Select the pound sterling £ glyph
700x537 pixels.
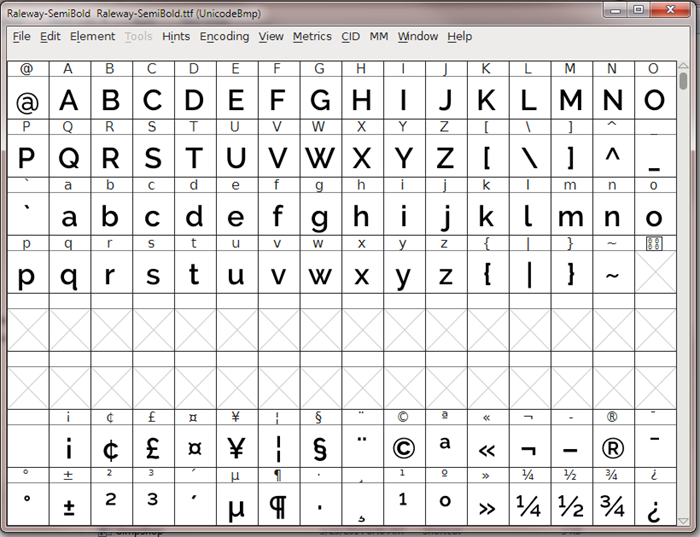tap(154, 446)
